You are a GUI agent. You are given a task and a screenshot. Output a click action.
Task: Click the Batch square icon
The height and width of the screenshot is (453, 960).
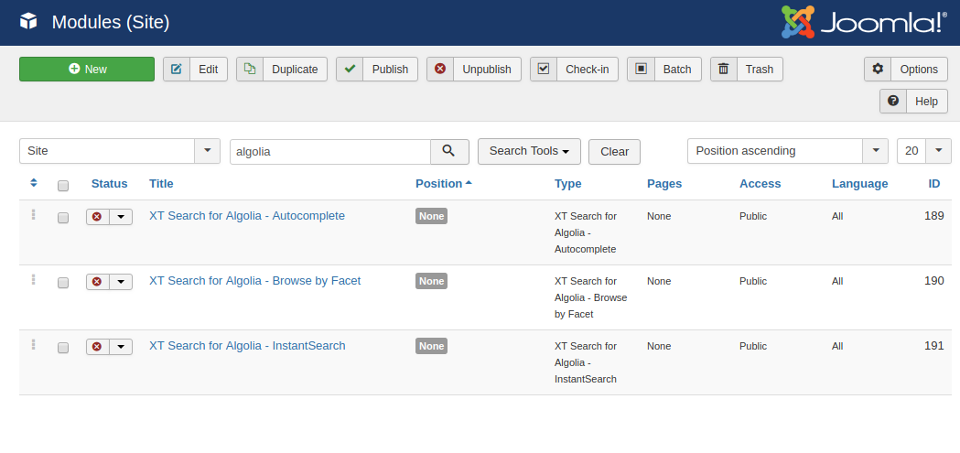640,69
